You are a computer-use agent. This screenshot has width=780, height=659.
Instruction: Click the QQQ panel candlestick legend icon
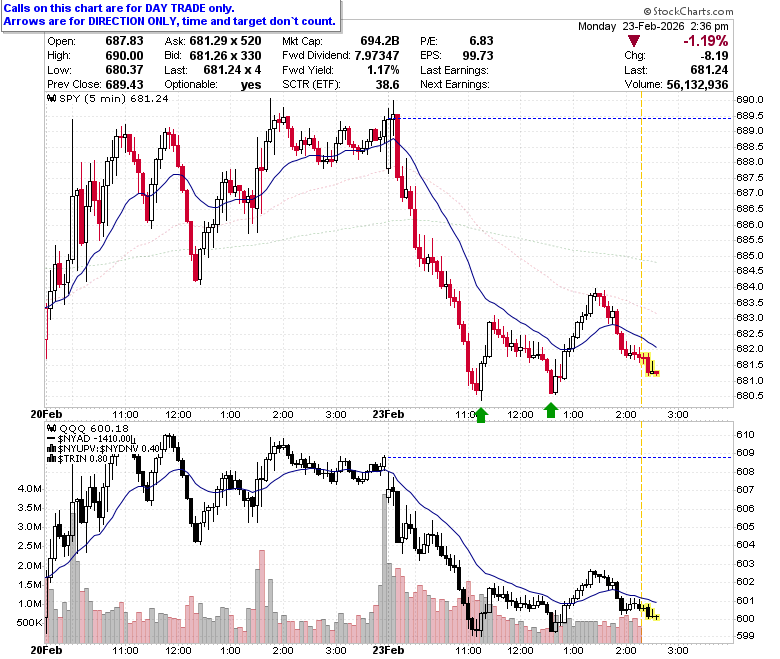click(51, 428)
